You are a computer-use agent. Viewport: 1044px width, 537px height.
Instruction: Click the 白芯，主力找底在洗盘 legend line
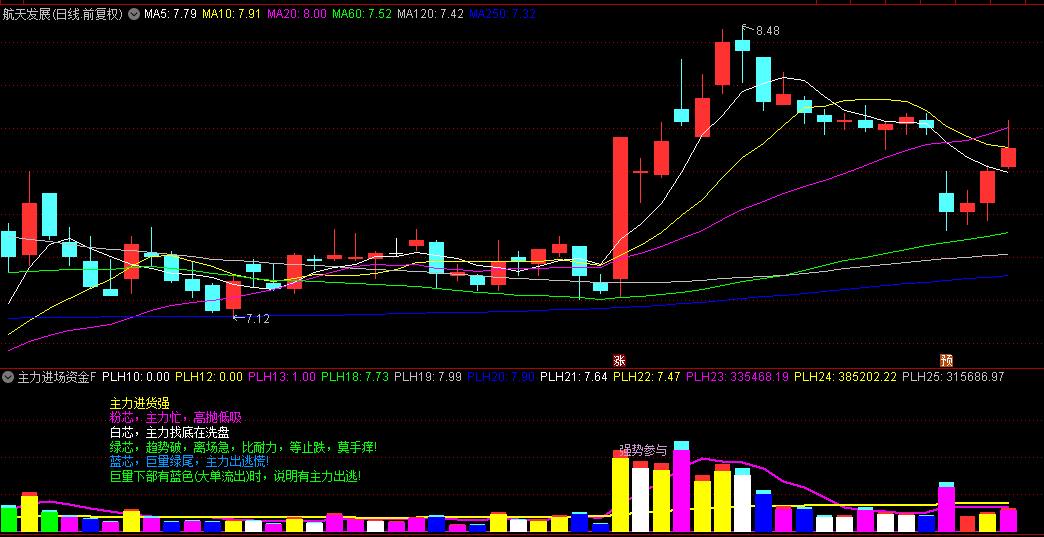[170, 432]
